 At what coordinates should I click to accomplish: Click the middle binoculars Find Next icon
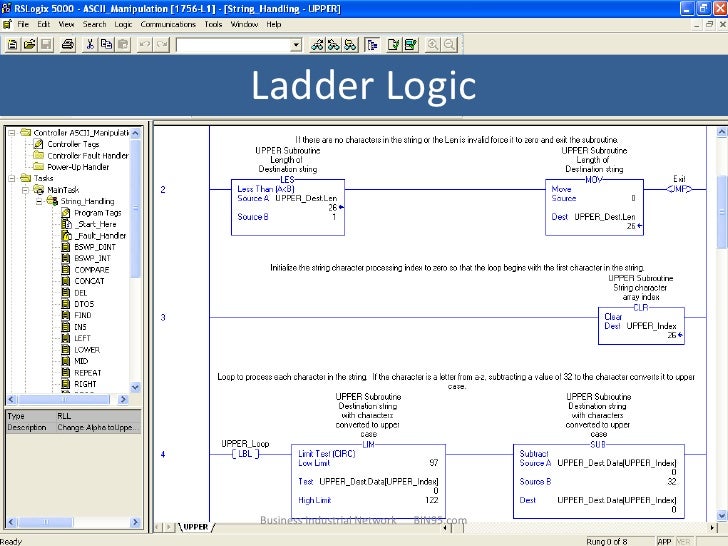(334, 45)
